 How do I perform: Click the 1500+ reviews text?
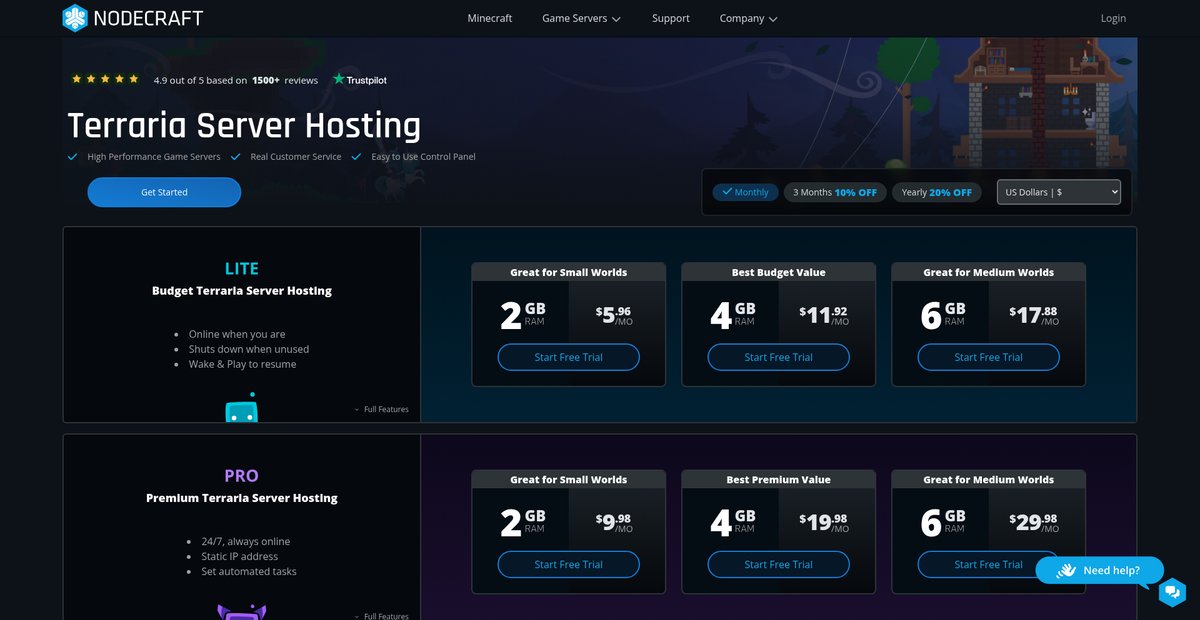285,80
